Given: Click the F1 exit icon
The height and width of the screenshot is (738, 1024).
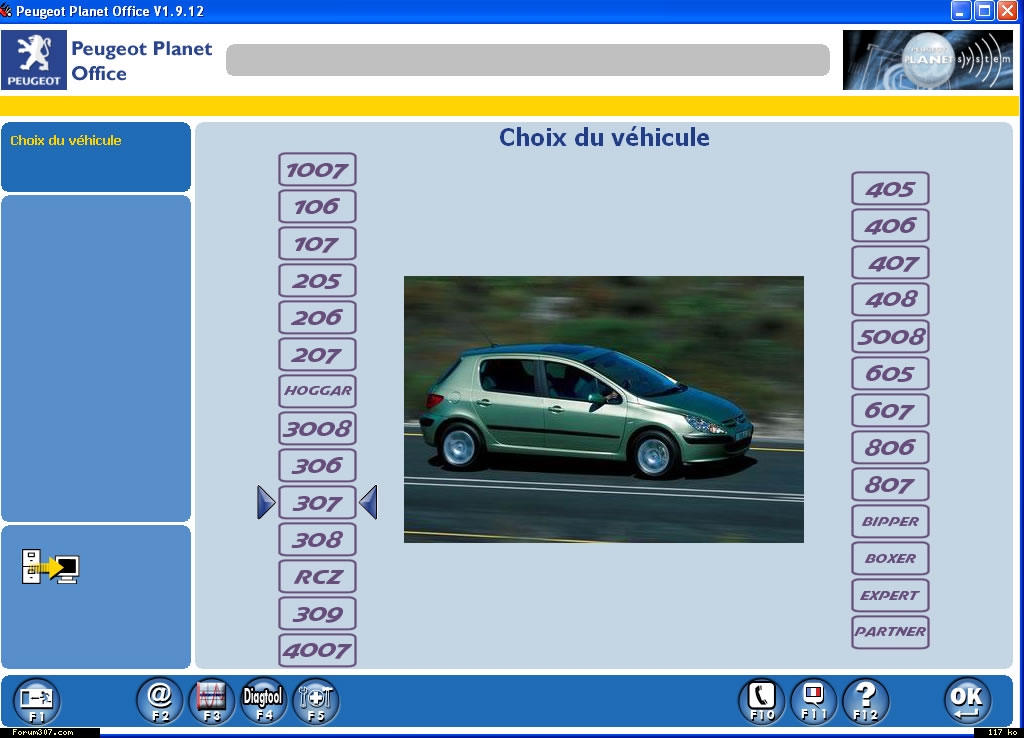Looking at the screenshot, I should [37, 702].
